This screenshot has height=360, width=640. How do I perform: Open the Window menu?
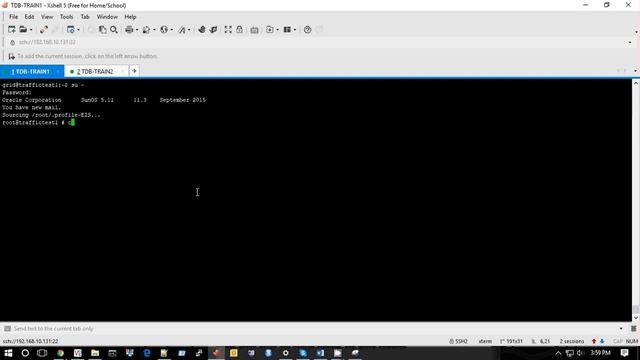pos(107,17)
